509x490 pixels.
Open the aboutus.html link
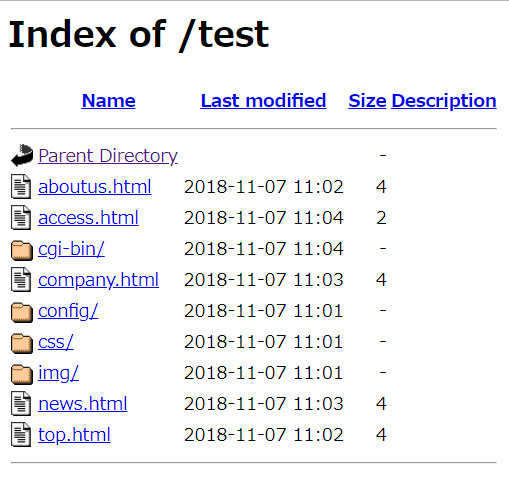95,187
